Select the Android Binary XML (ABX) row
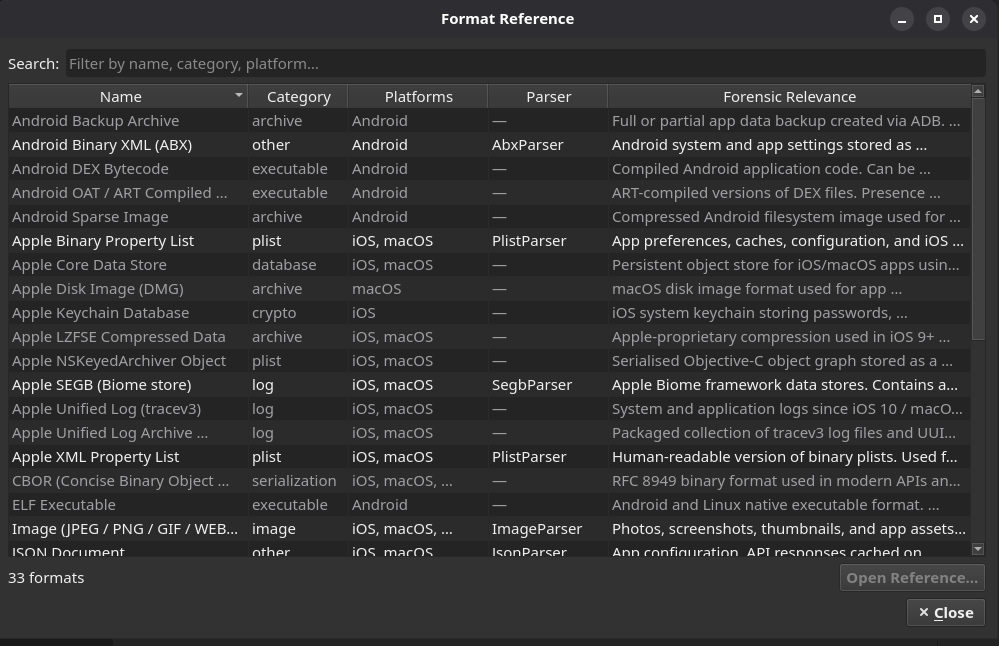The height and width of the screenshot is (646, 999). [489, 145]
